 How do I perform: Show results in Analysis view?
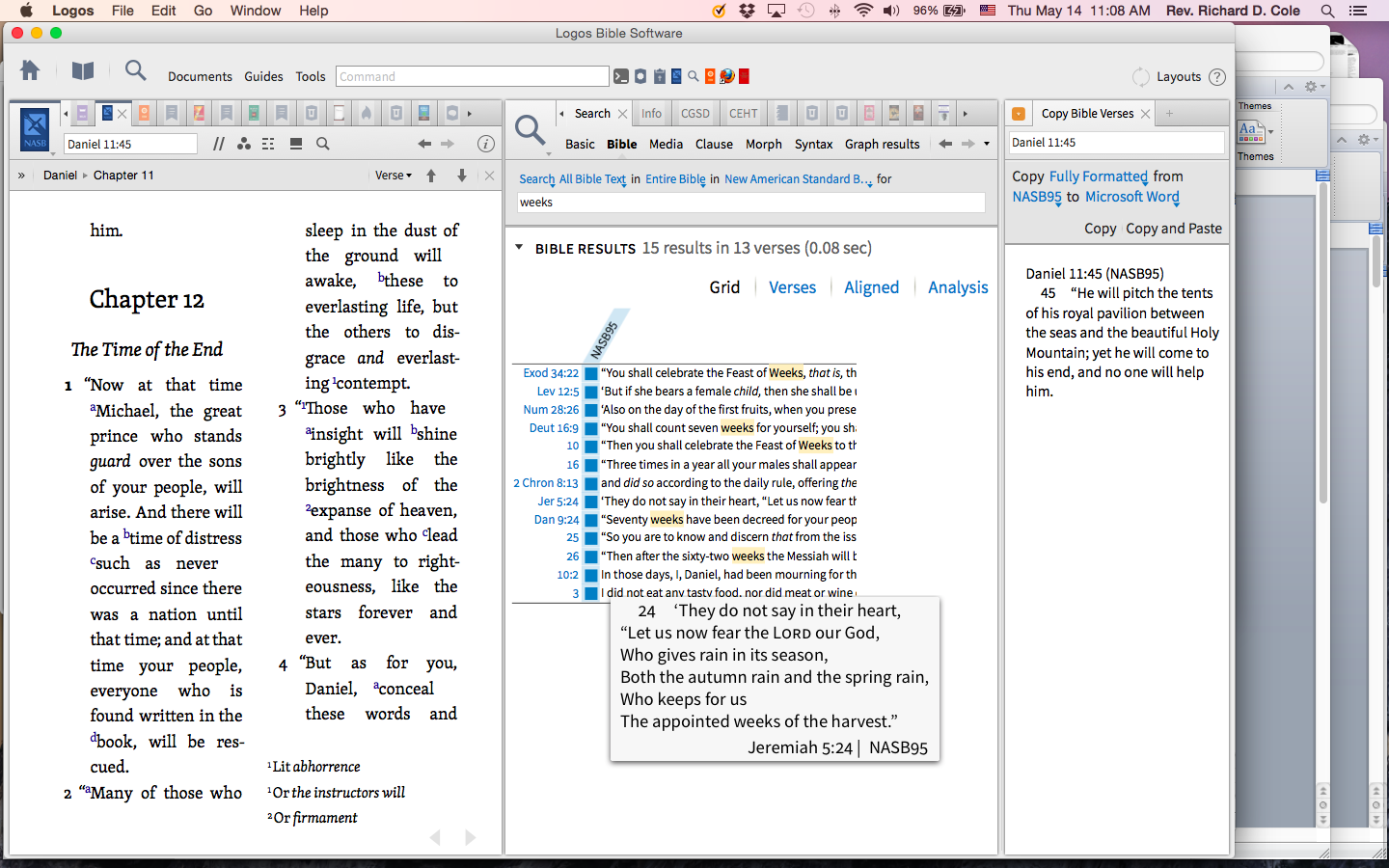pos(958,287)
